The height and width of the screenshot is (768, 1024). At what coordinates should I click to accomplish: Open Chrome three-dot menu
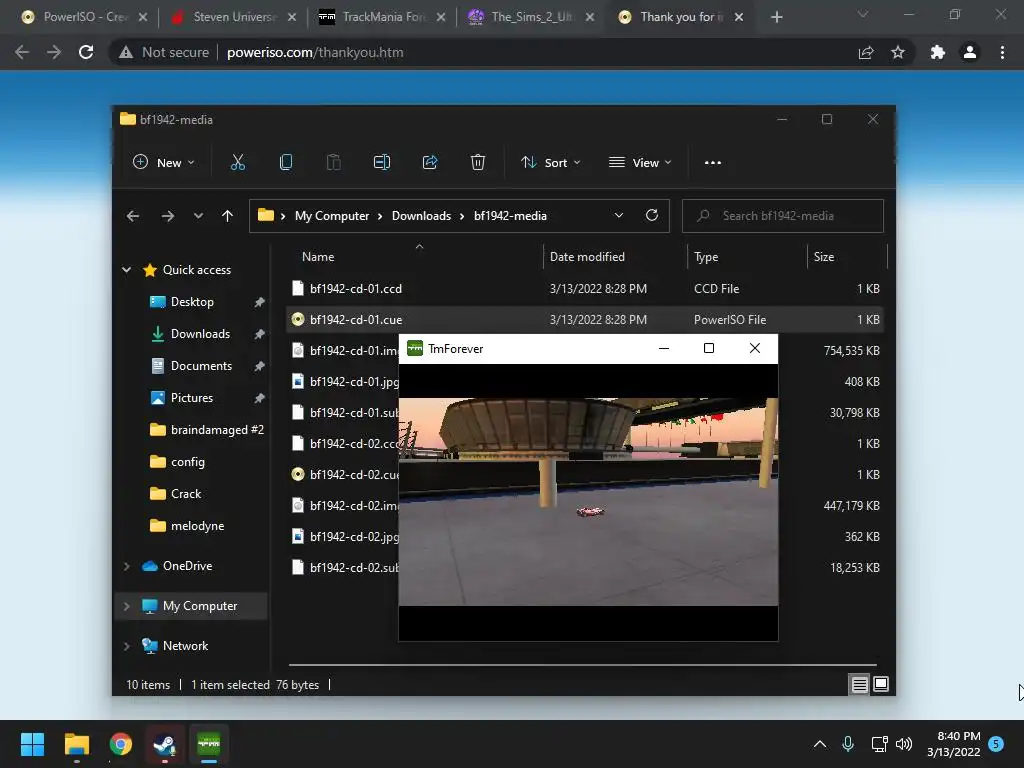(1002, 52)
